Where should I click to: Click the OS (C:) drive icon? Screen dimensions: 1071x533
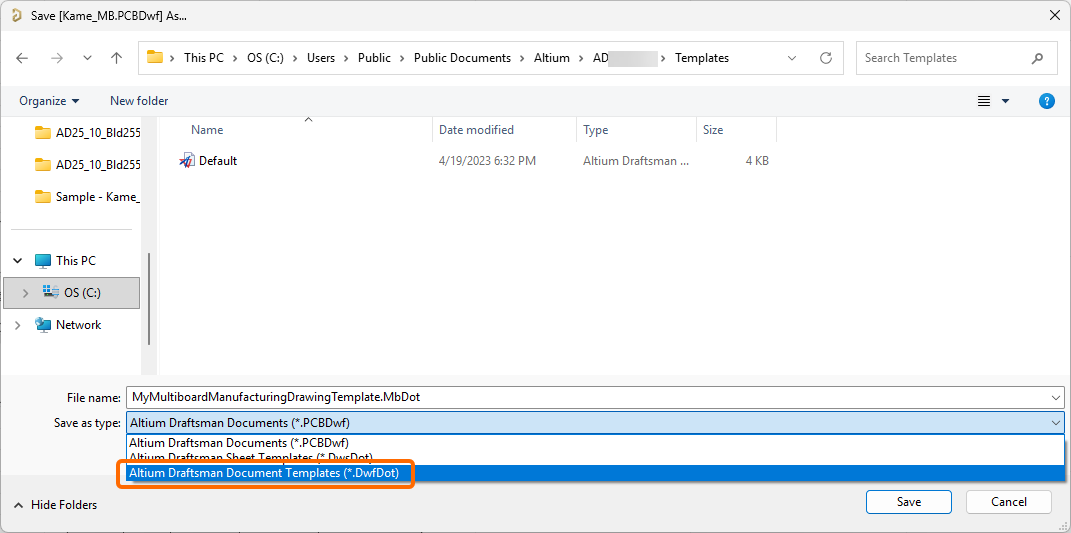pos(50,293)
